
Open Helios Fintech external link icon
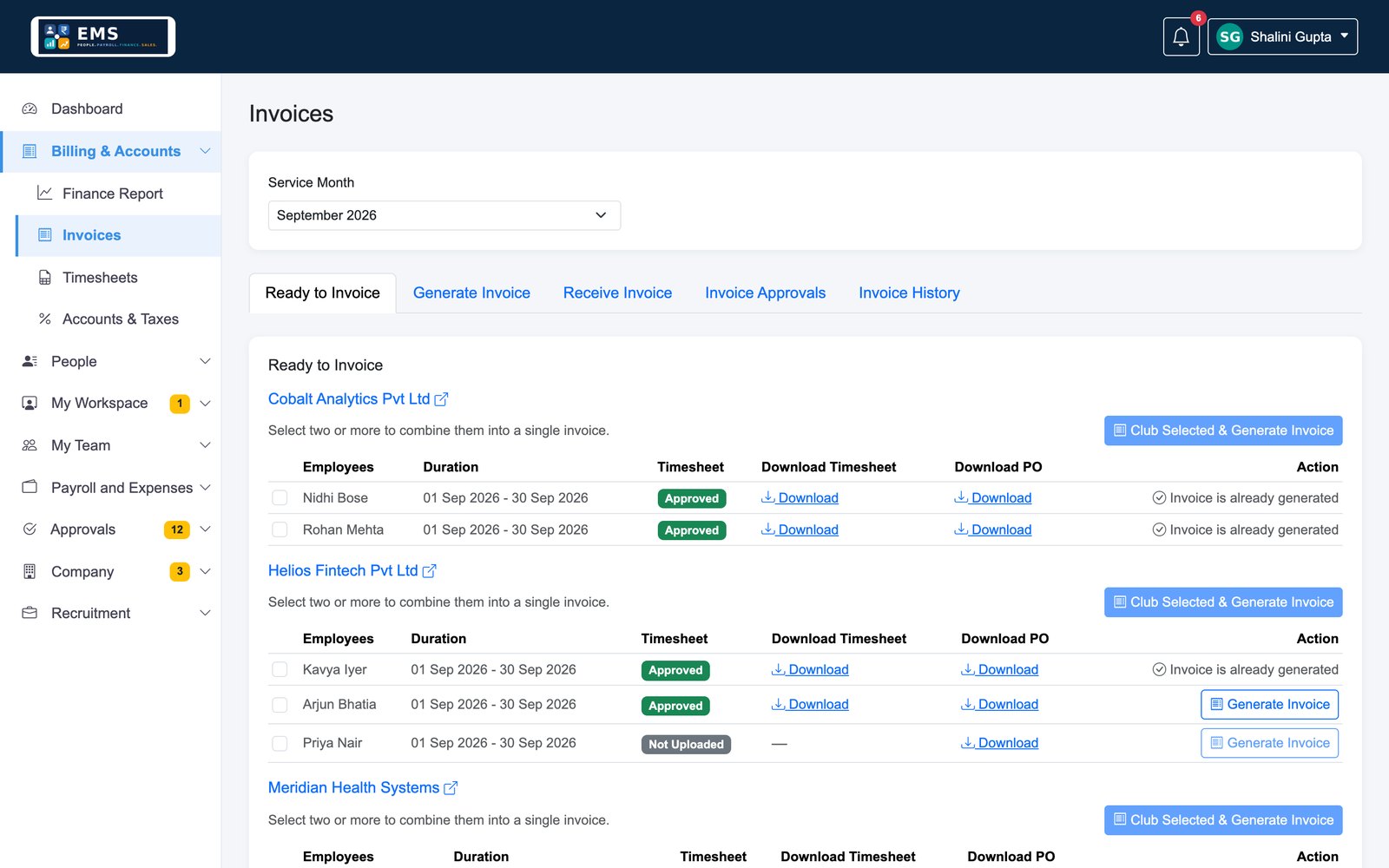click(429, 571)
